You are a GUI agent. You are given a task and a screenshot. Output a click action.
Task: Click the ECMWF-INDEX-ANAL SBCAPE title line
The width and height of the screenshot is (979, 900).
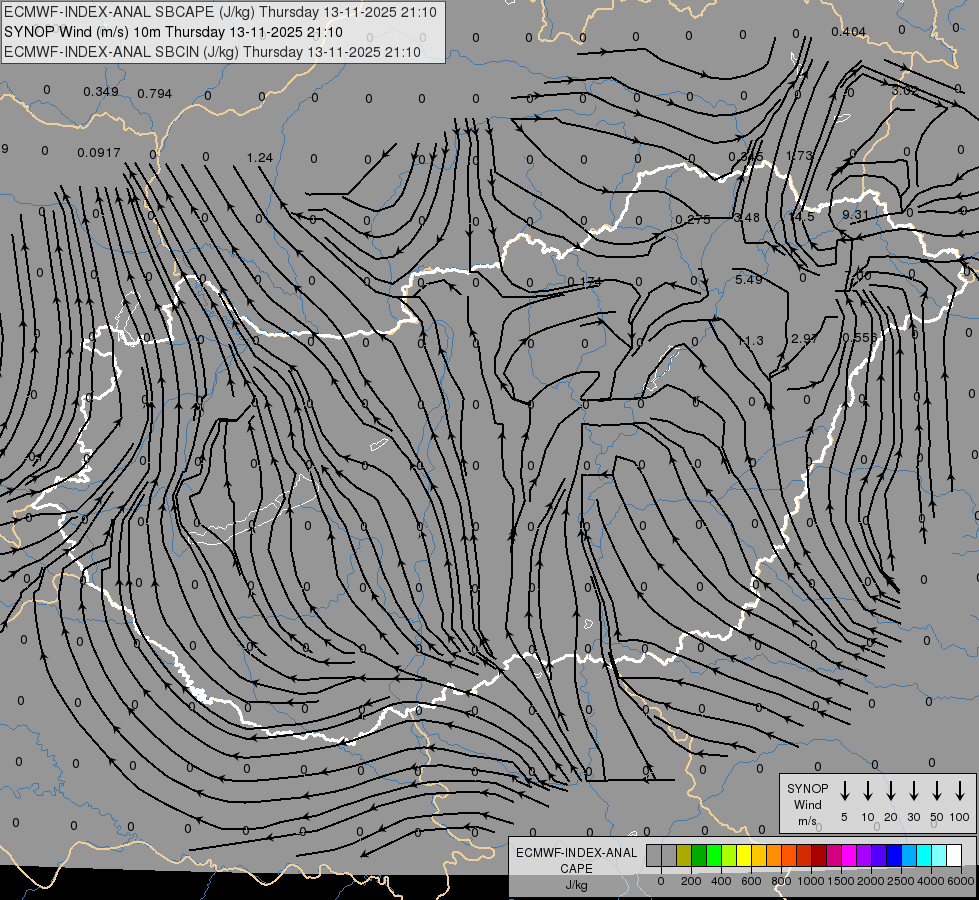[220, 12]
